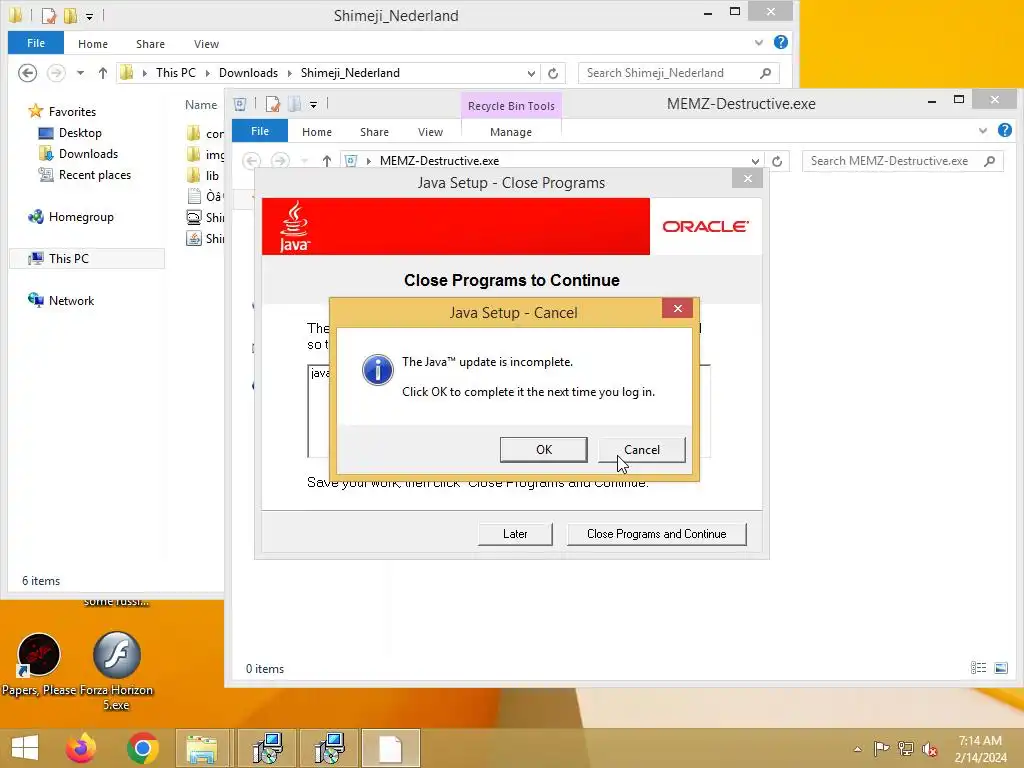Select Homegroup in navigation pane
The width and height of the screenshot is (1024, 768).
point(81,217)
